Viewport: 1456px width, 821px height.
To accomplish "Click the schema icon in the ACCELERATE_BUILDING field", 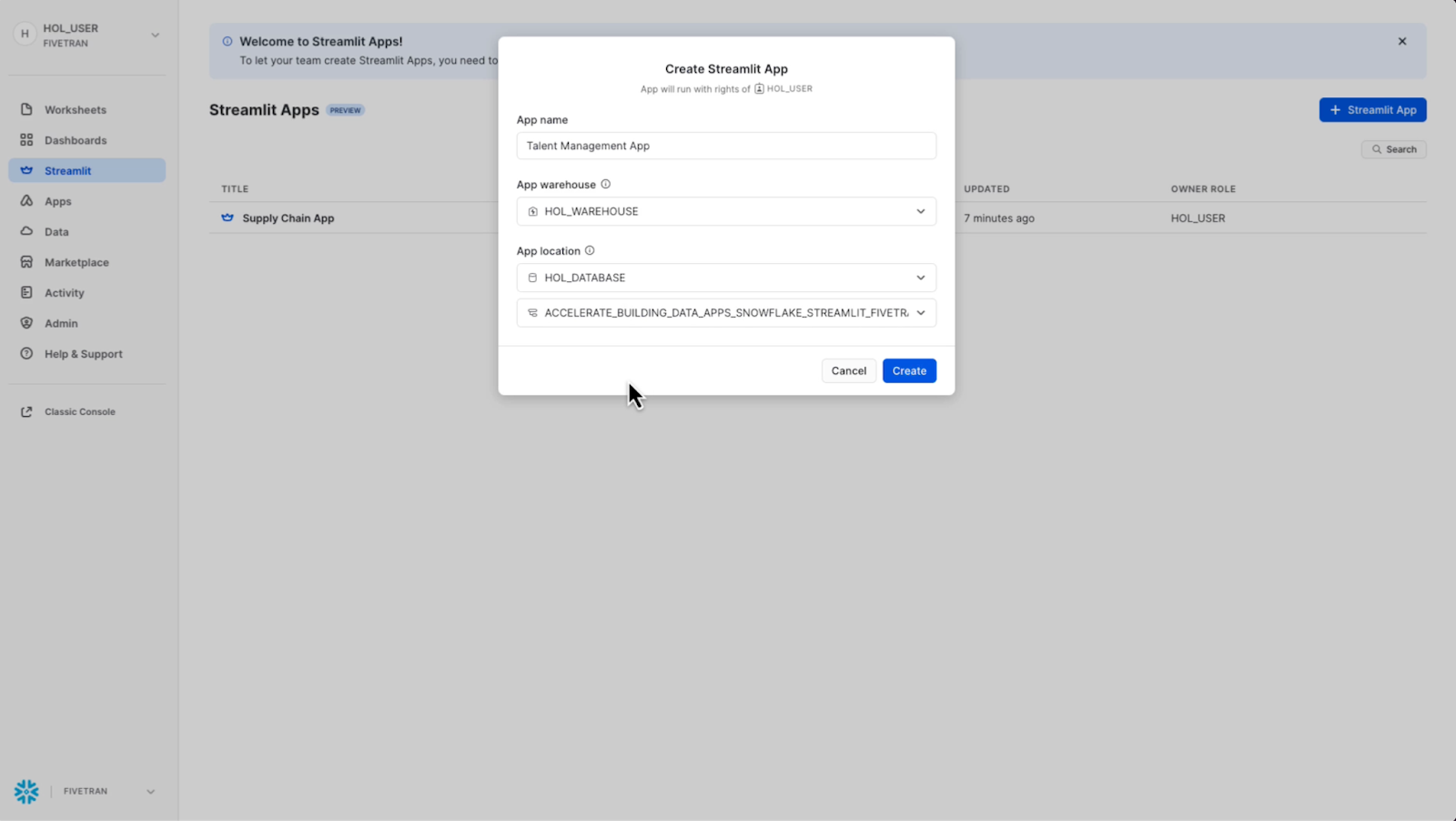I will (532, 312).
